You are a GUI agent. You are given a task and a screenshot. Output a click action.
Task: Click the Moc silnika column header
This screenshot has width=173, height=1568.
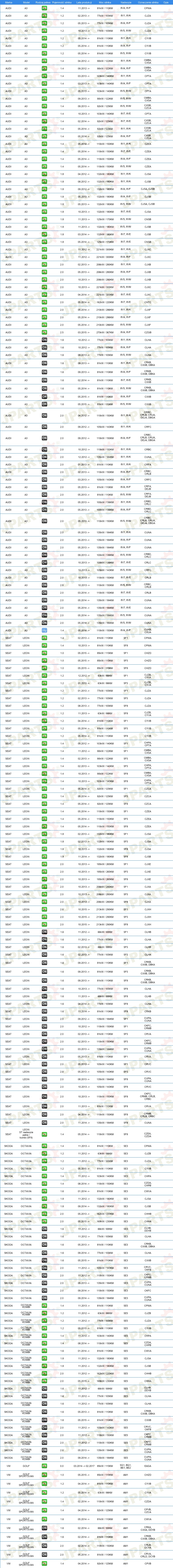coord(105,2)
